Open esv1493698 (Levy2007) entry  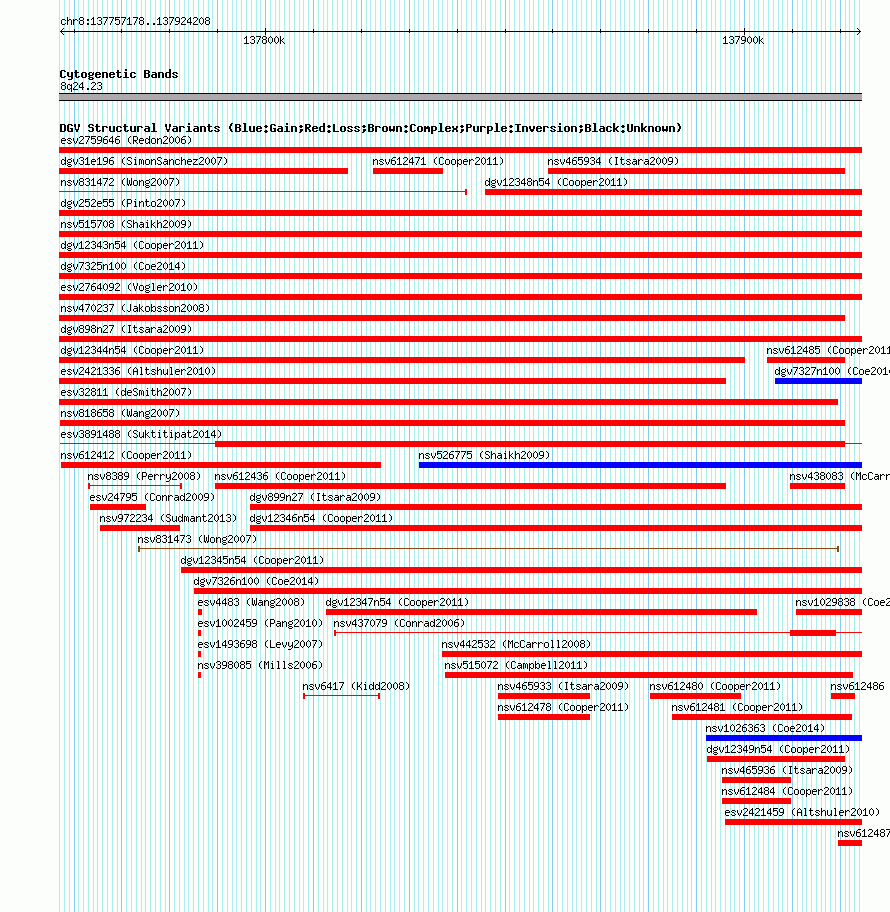[260, 643]
